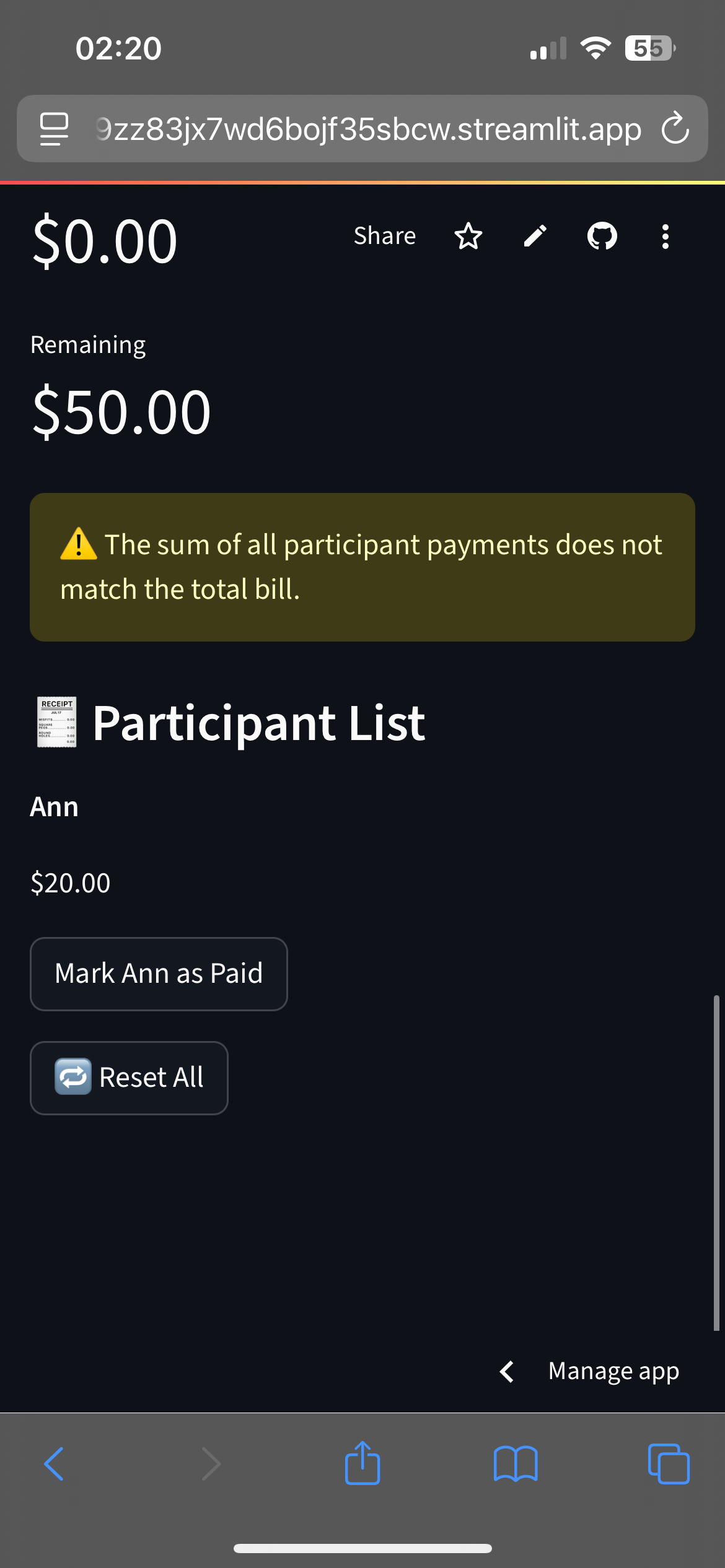
Task: Tap the streamlit.app URL address field
Action: 369,129
